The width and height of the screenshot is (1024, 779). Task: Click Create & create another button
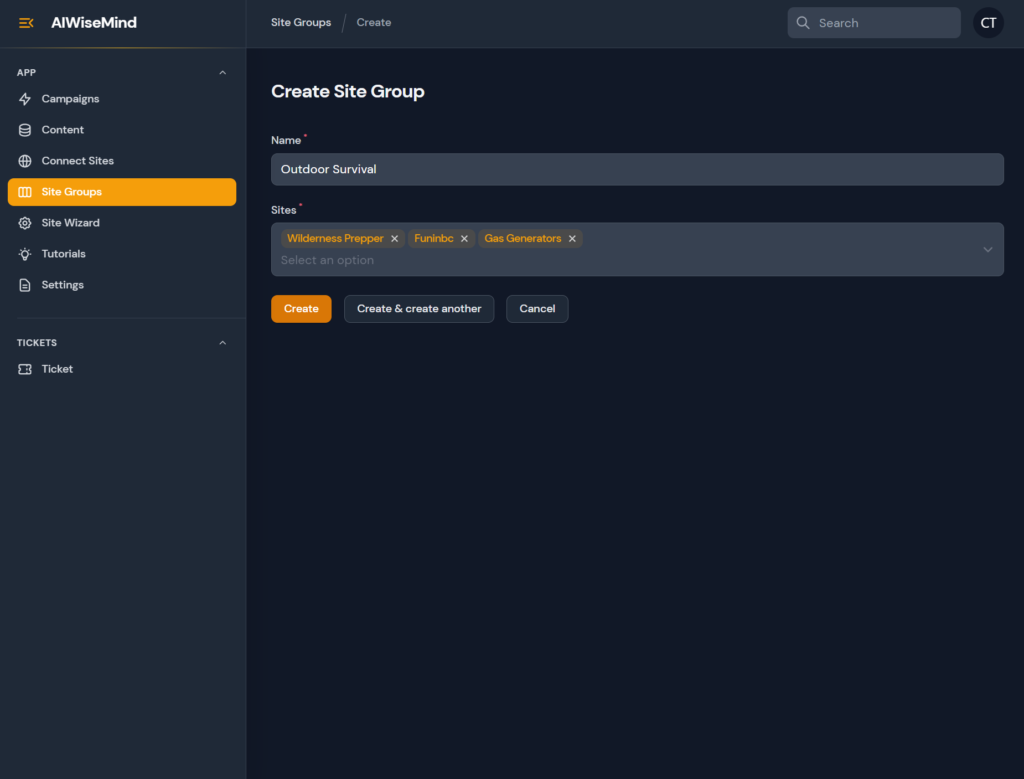coord(419,309)
